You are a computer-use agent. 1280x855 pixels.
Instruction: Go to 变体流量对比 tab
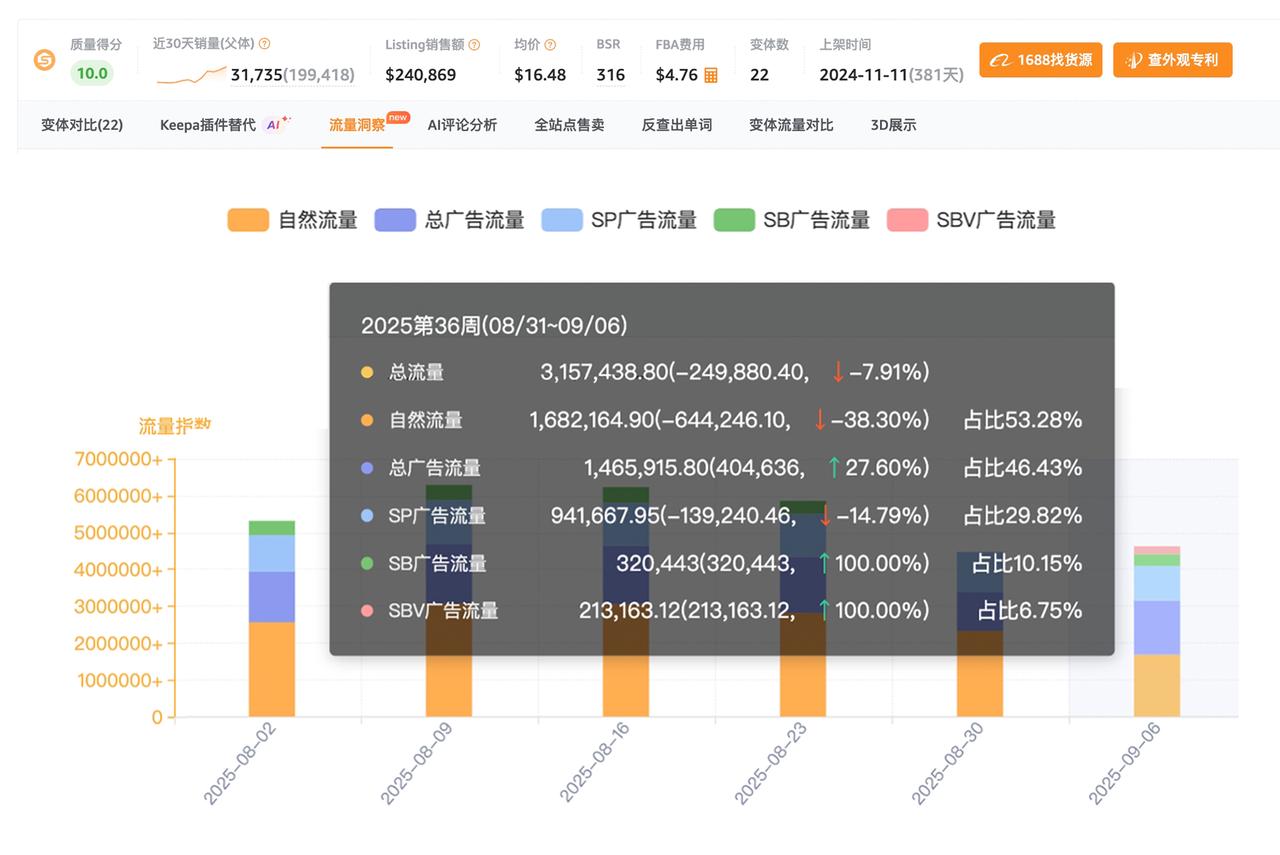[x=791, y=125]
